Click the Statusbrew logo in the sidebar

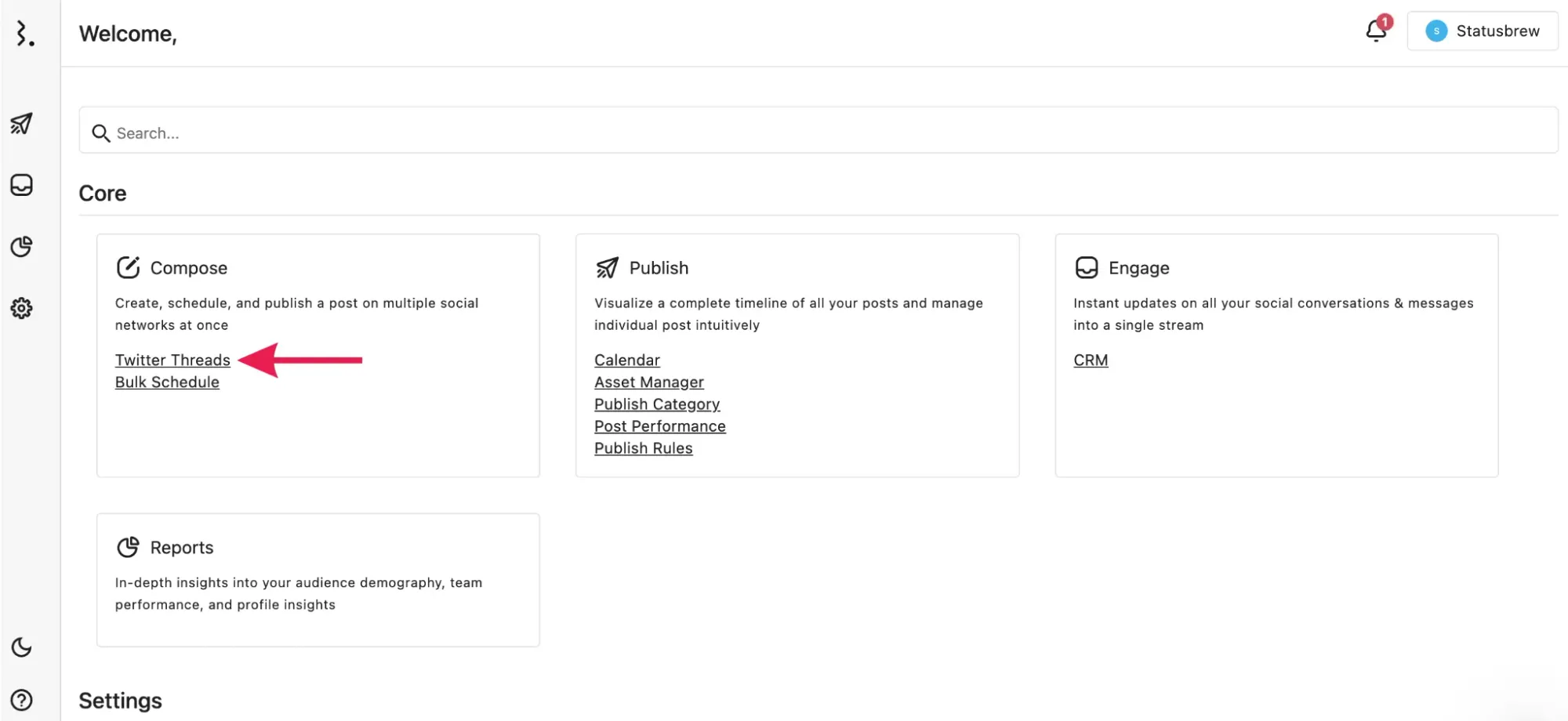pos(25,34)
